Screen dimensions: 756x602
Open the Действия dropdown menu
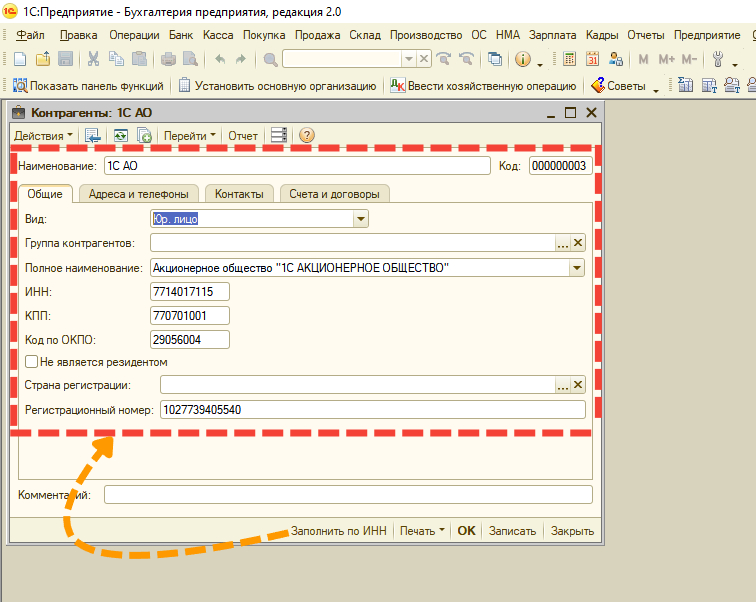tap(43, 136)
